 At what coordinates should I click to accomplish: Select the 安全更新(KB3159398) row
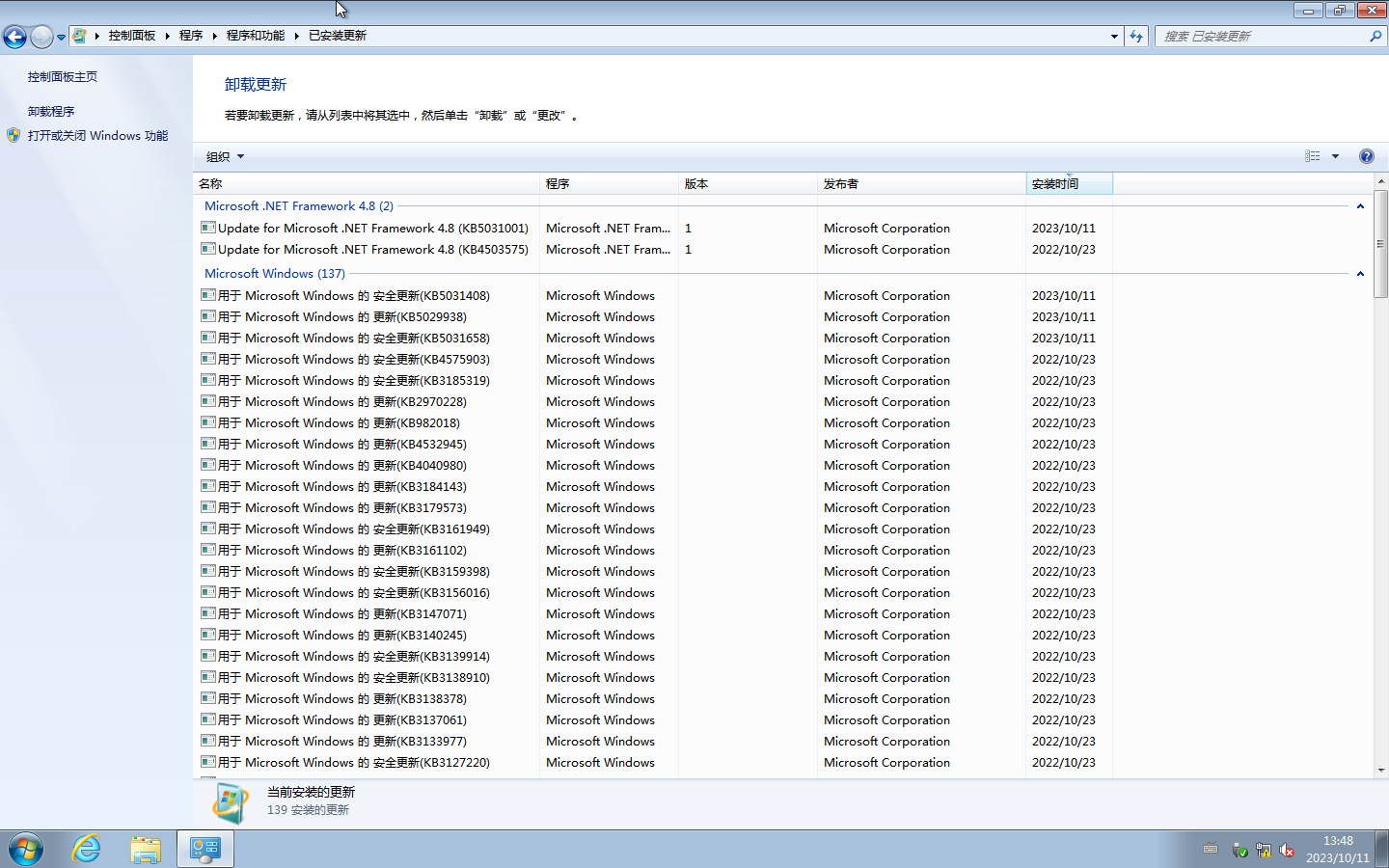pos(653,571)
